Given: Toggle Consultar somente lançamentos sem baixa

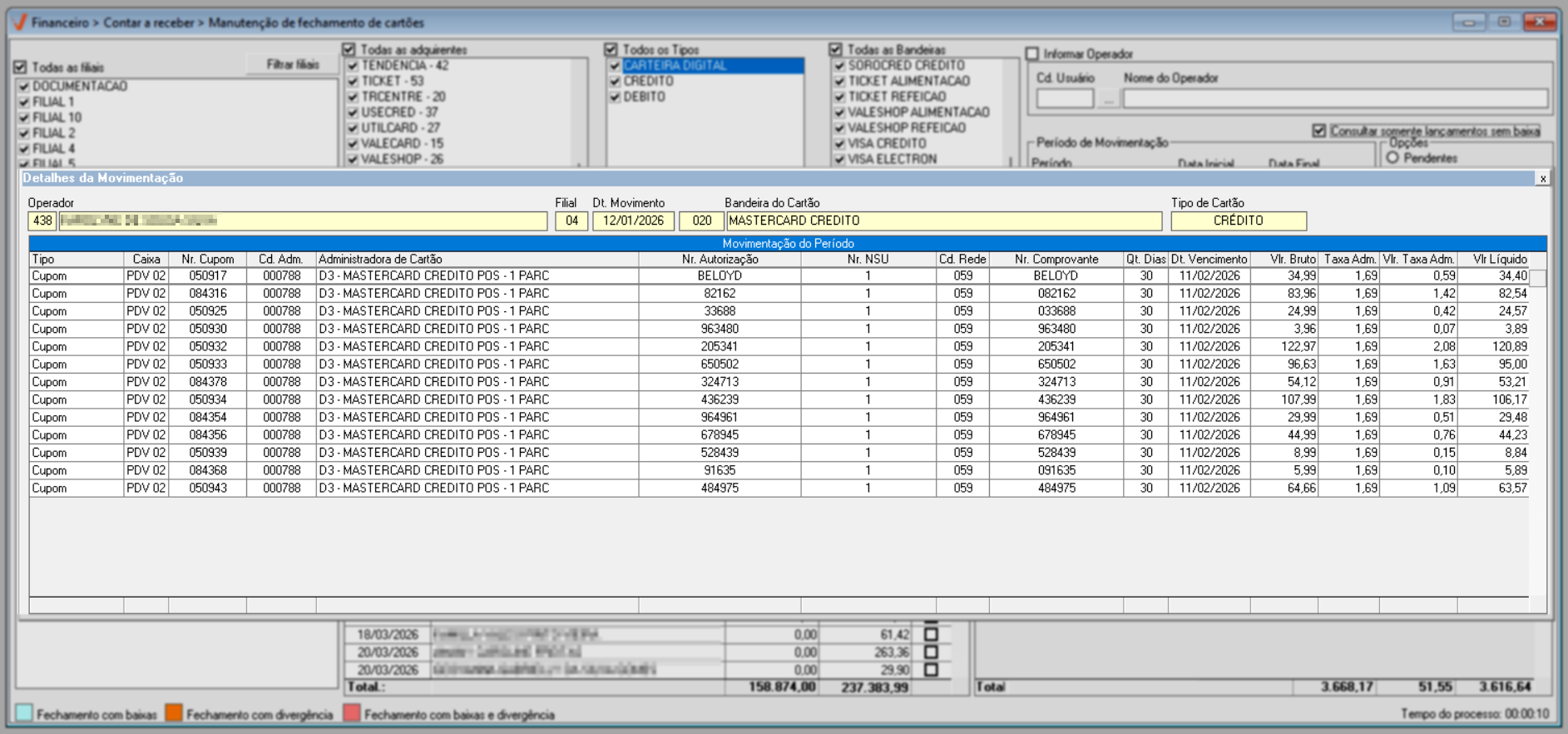Looking at the screenshot, I should click(1319, 131).
